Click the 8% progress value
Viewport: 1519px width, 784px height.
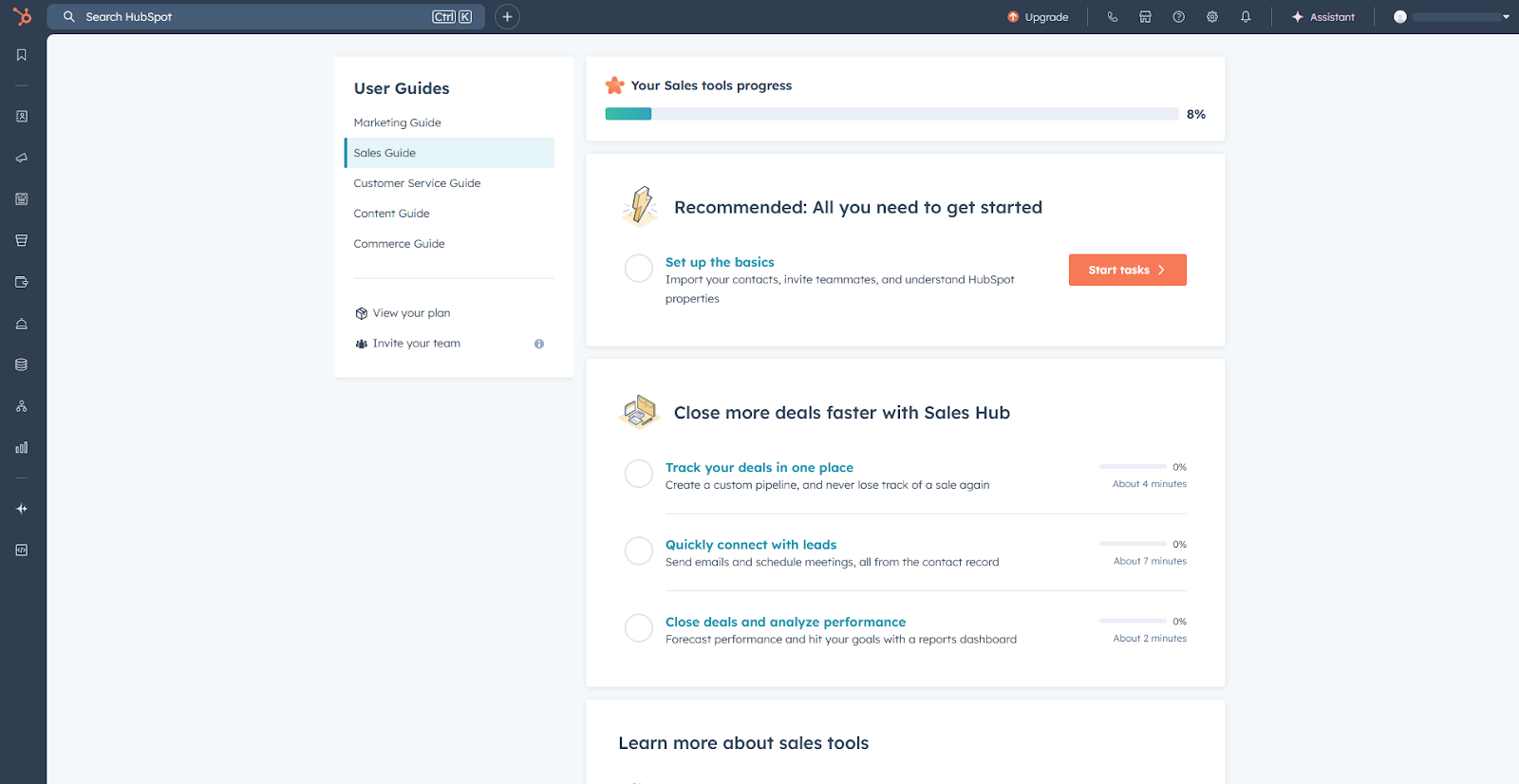pos(1196,114)
